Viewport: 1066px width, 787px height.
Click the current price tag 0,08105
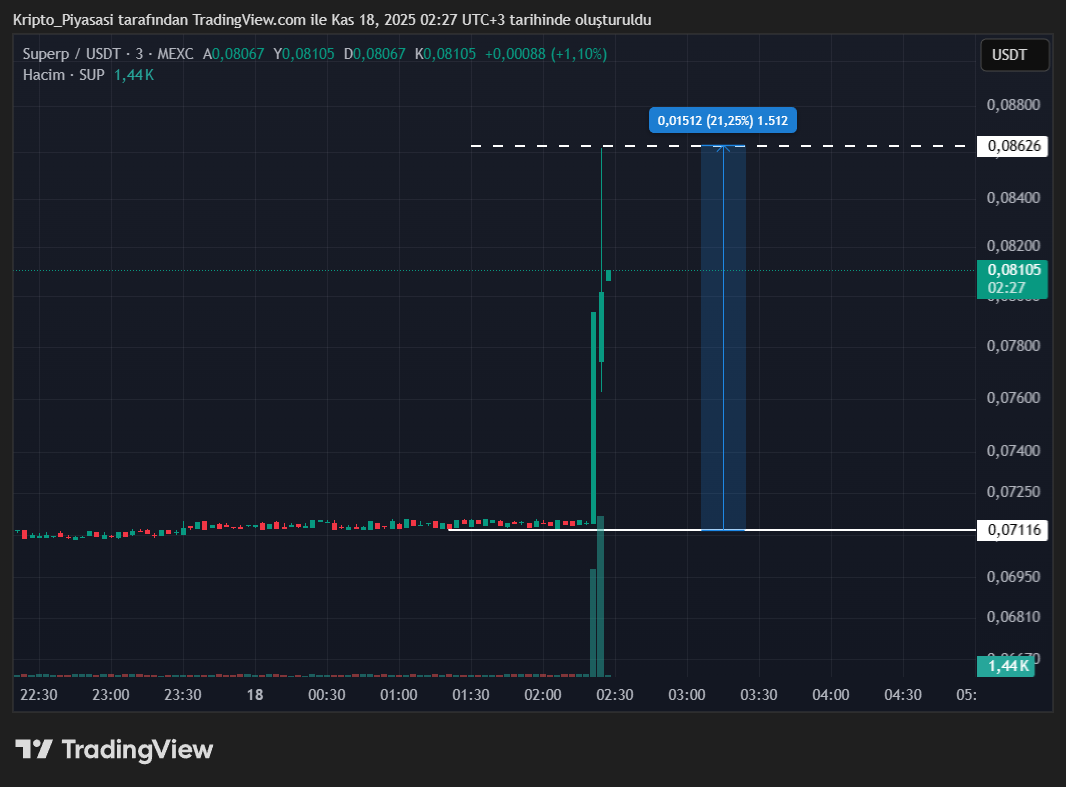(x=1013, y=270)
